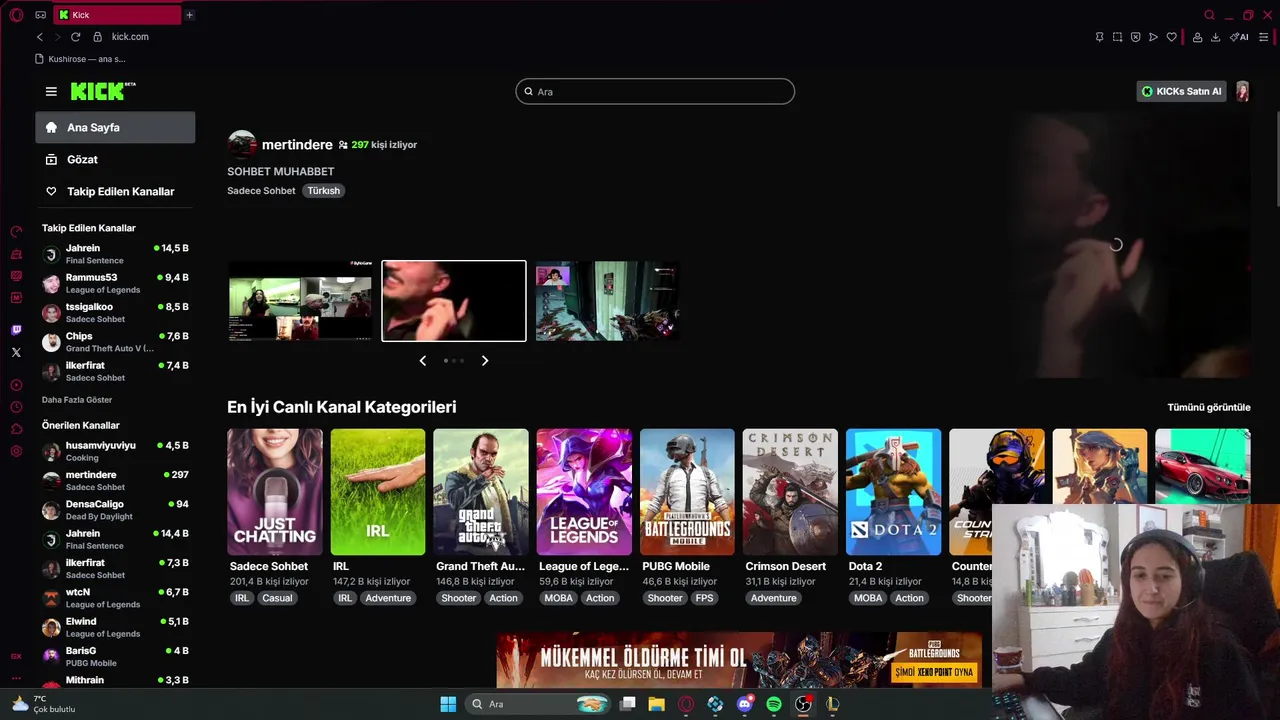Open Opera sidebar player icon

pos(16,385)
